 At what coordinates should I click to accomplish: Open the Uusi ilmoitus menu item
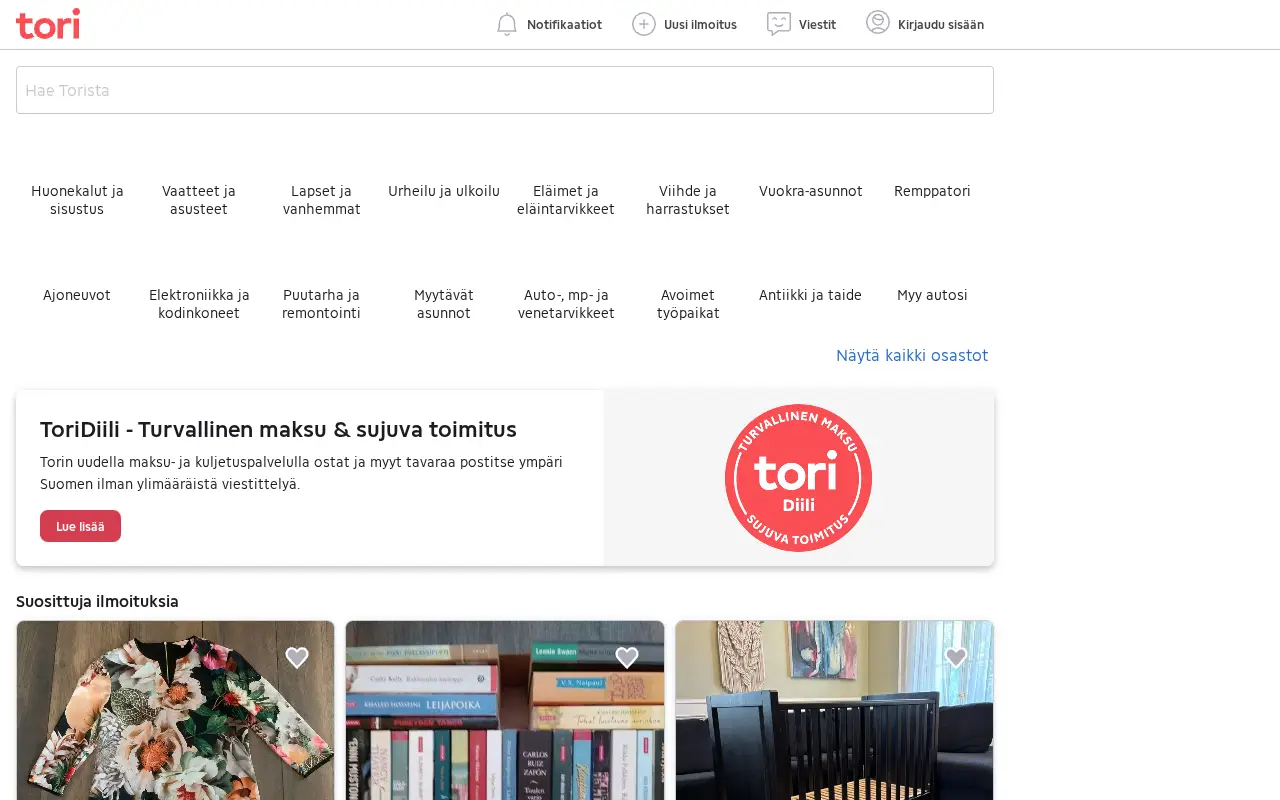click(685, 24)
